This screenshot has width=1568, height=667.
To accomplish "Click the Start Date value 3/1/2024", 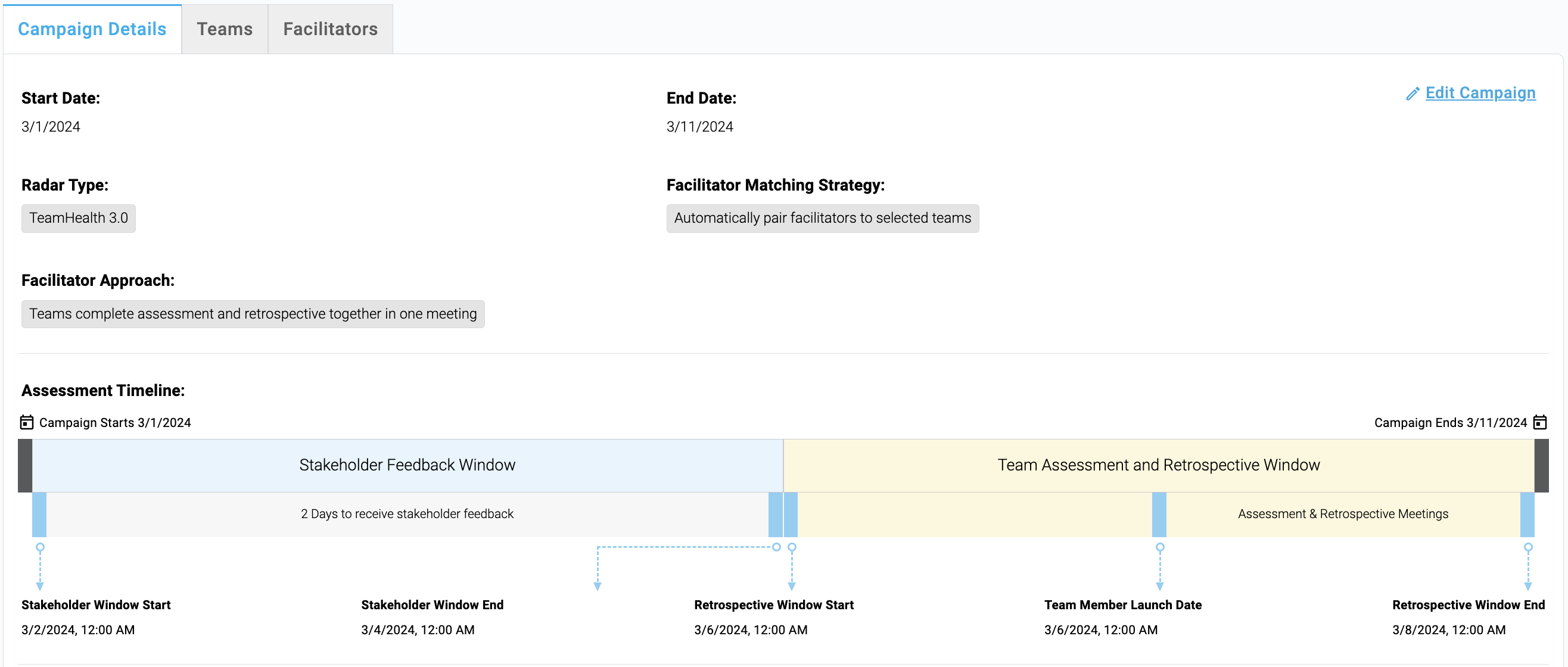I will click(x=51, y=127).
